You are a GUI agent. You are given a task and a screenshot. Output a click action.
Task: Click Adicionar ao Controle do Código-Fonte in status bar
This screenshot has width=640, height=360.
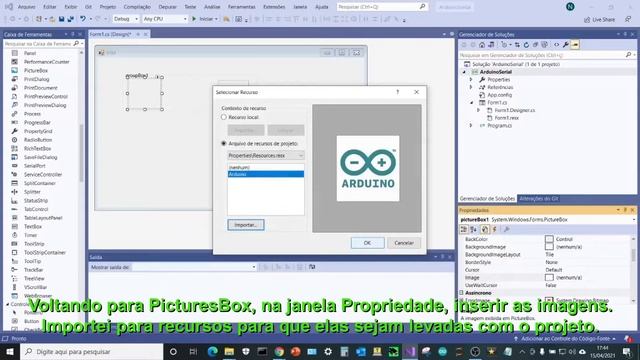click(565, 339)
